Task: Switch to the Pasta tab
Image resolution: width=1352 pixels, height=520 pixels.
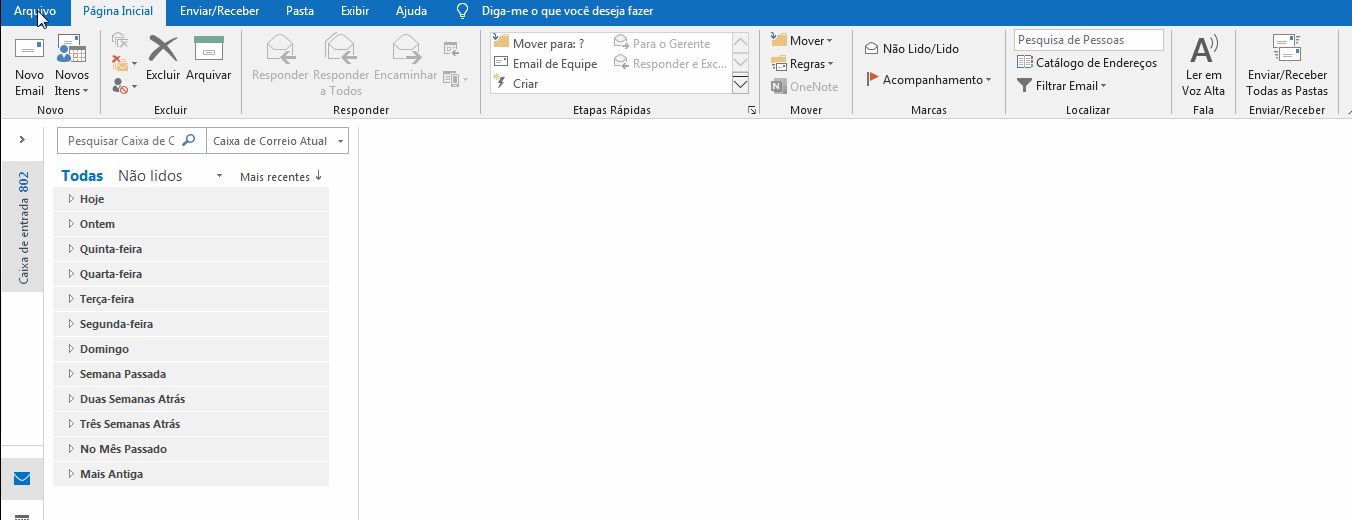Action: pos(299,12)
